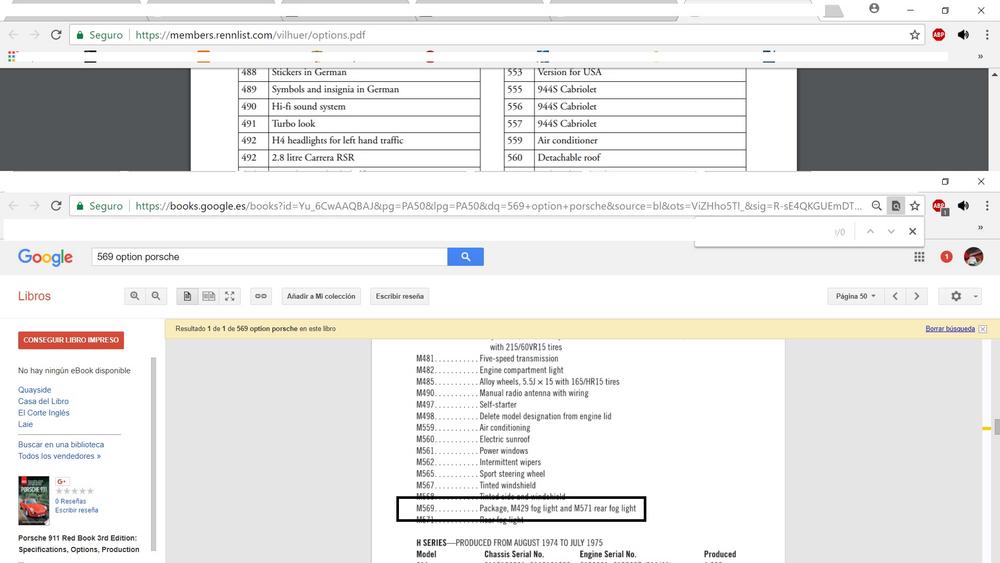Open El Corte Inglés seller link
1000x563 pixels.
click(44, 413)
